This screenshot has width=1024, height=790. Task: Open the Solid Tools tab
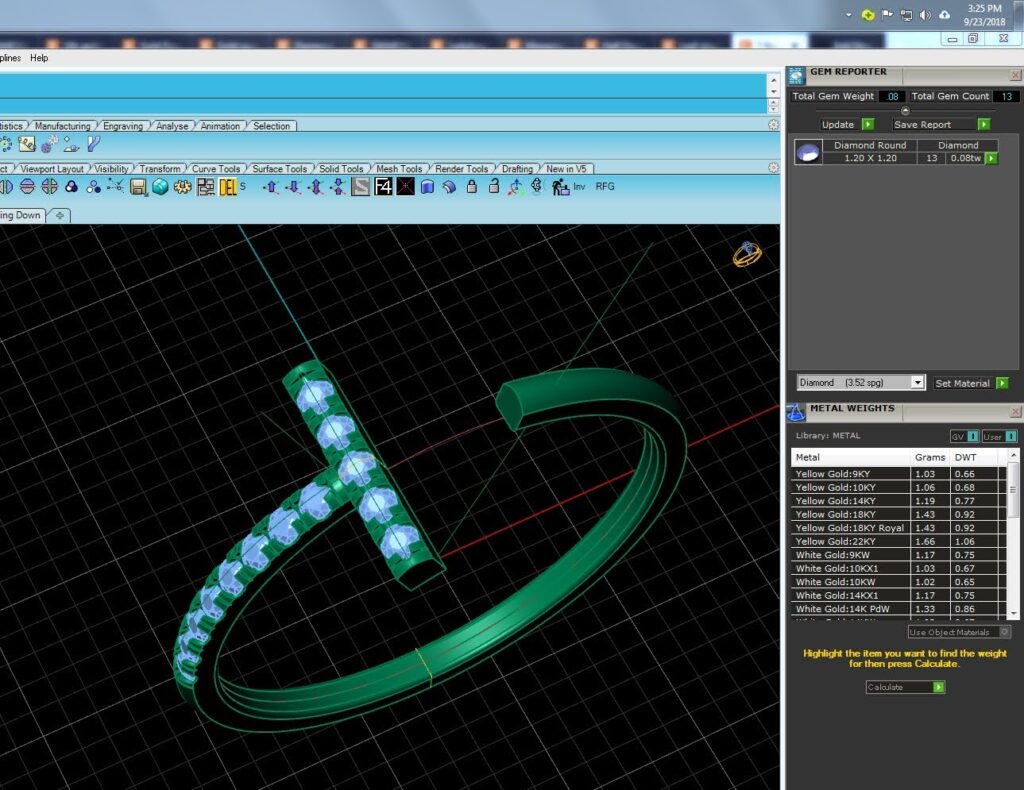point(341,168)
